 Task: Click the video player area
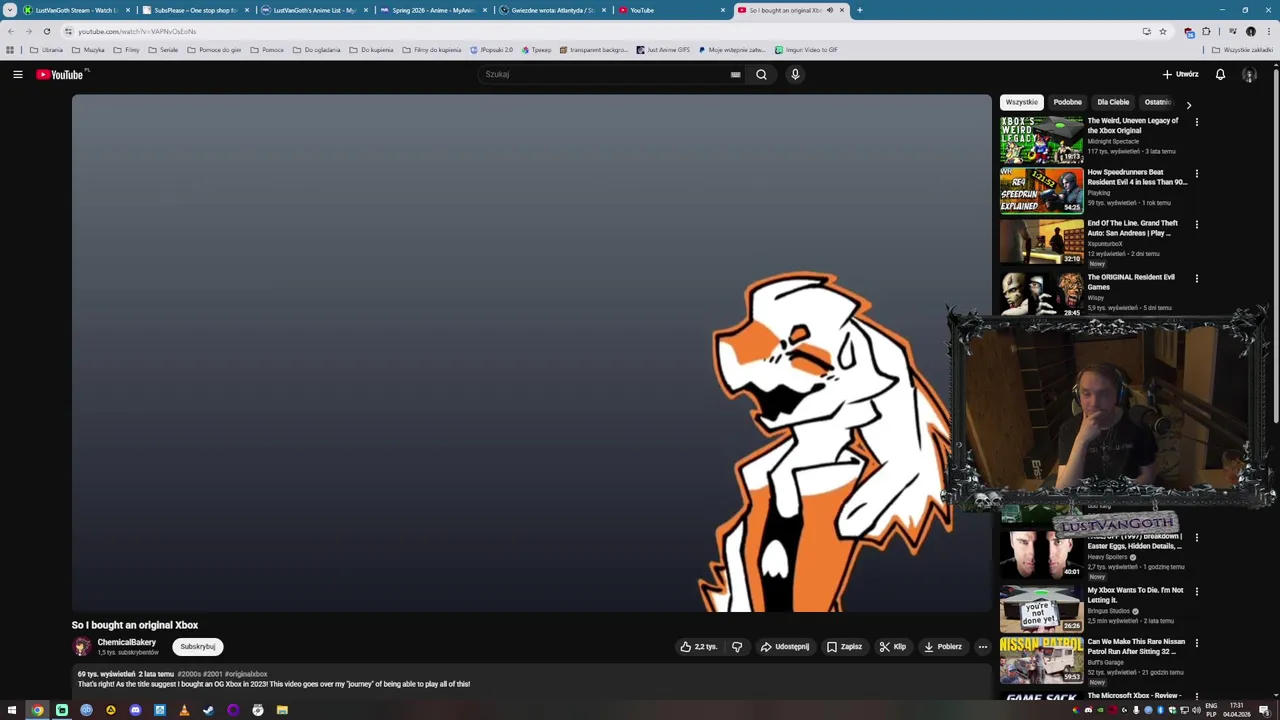(x=531, y=353)
